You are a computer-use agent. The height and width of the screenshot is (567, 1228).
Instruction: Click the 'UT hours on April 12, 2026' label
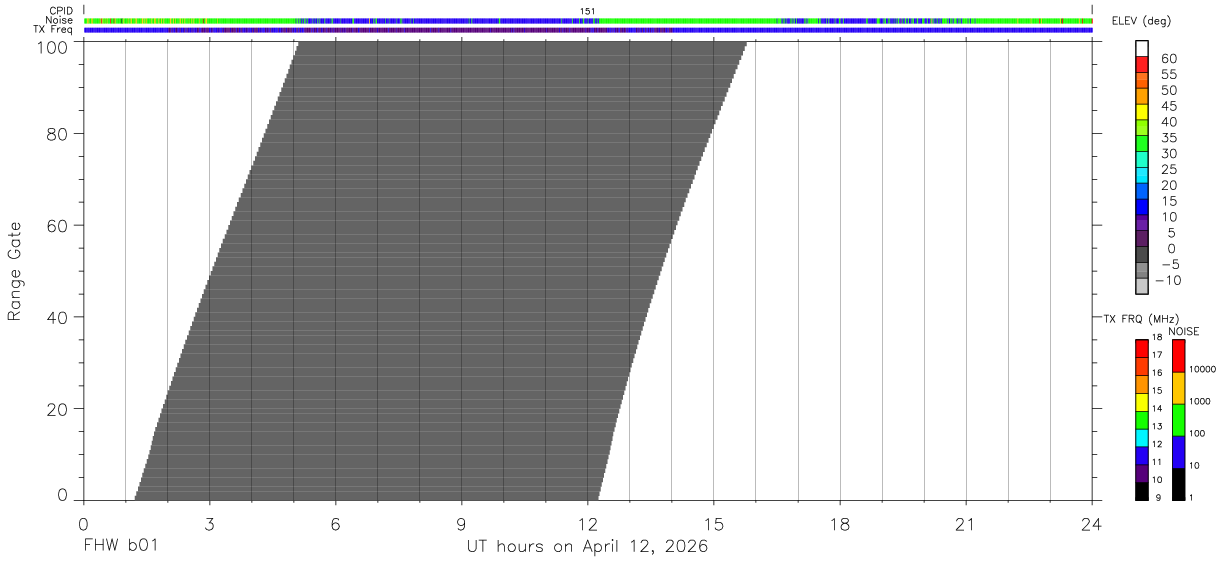[x=587, y=547]
